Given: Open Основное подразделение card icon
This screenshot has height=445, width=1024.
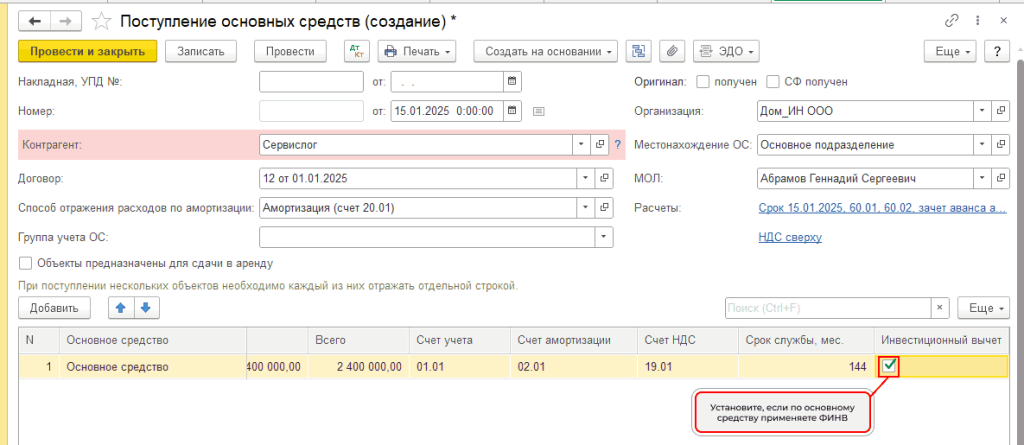Looking at the screenshot, I should [1000, 144].
